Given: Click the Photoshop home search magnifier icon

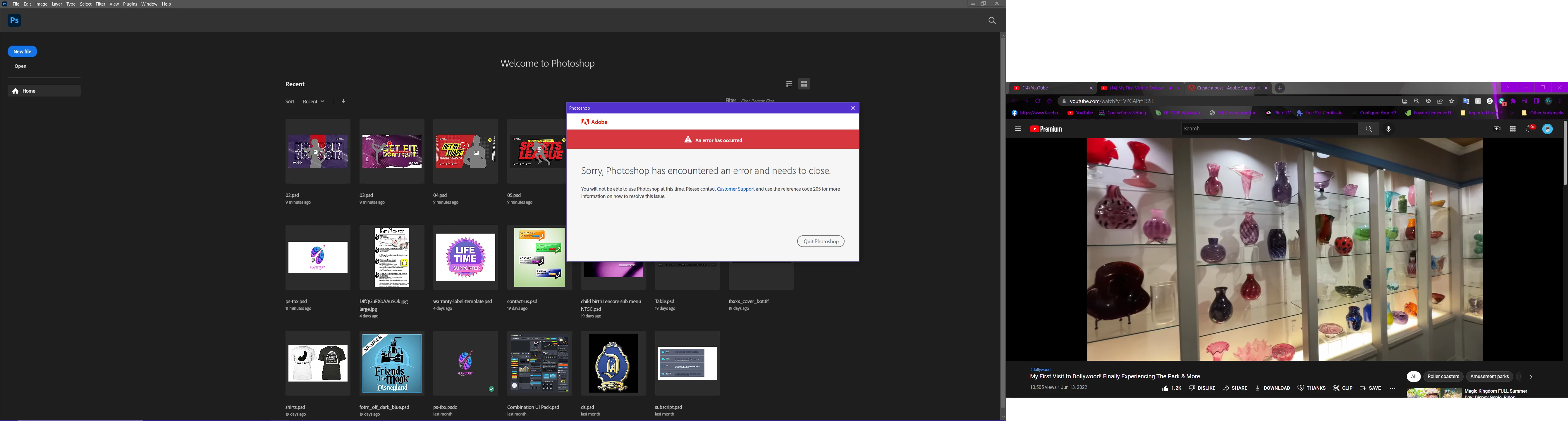Looking at the screenshot, I should pos(992,21).
